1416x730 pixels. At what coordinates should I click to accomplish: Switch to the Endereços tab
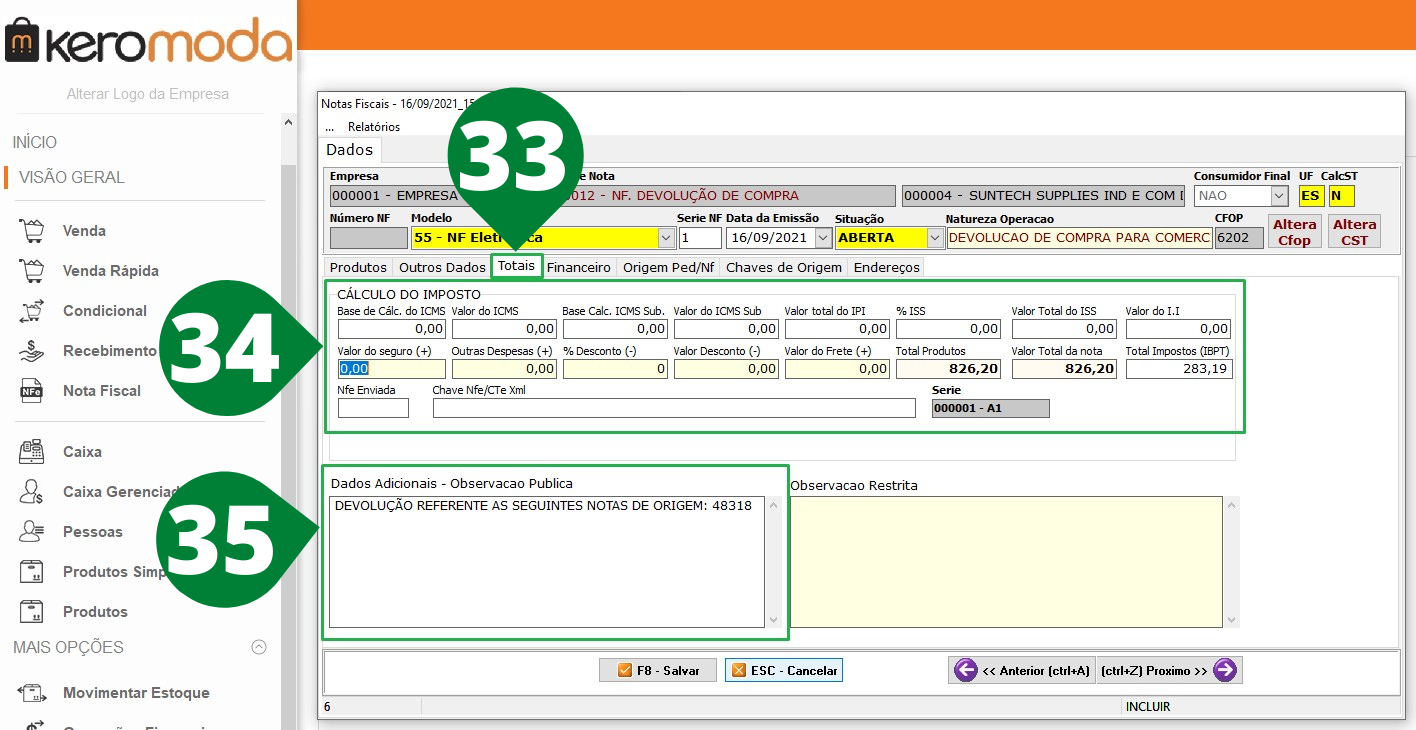[x=886, y=267]
